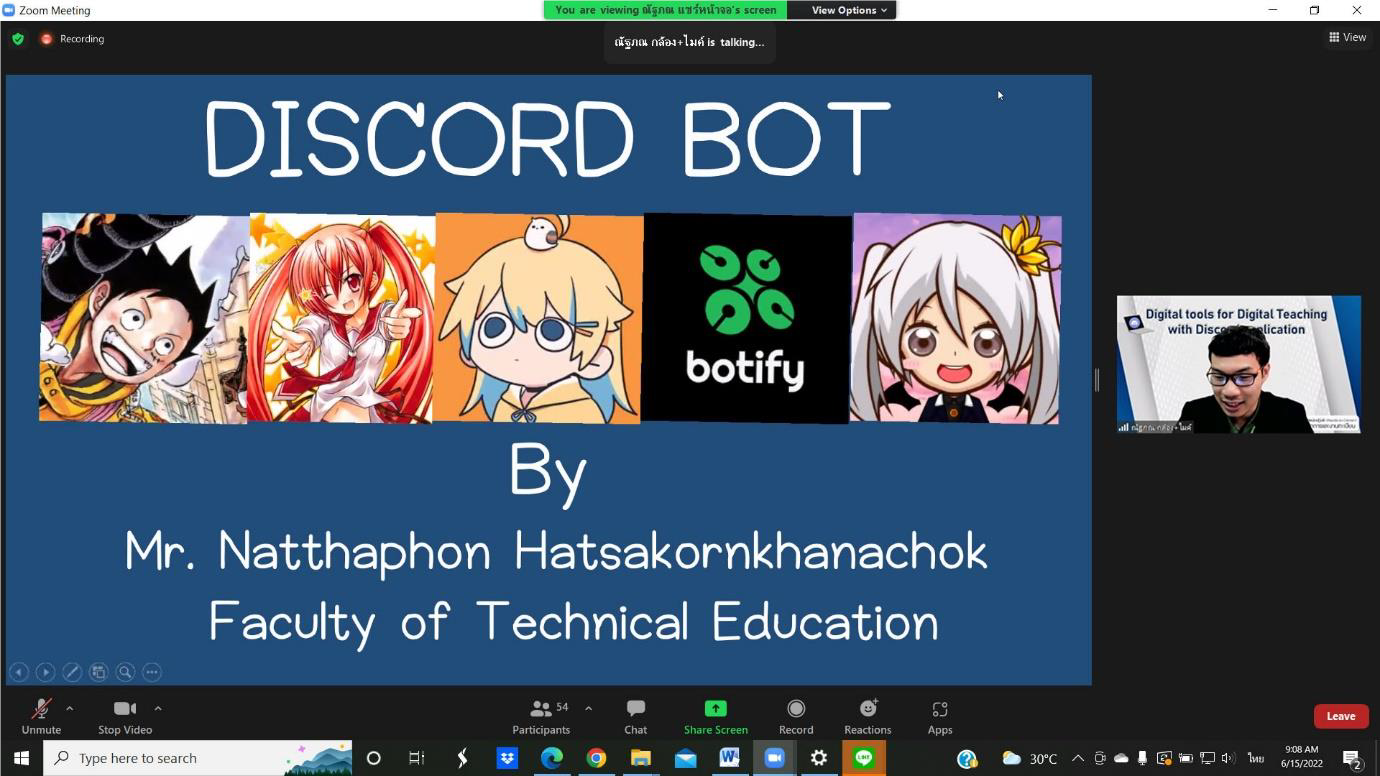Open the network monitor tray icon
The image size is (1380, 776).
pos(1207,758)
